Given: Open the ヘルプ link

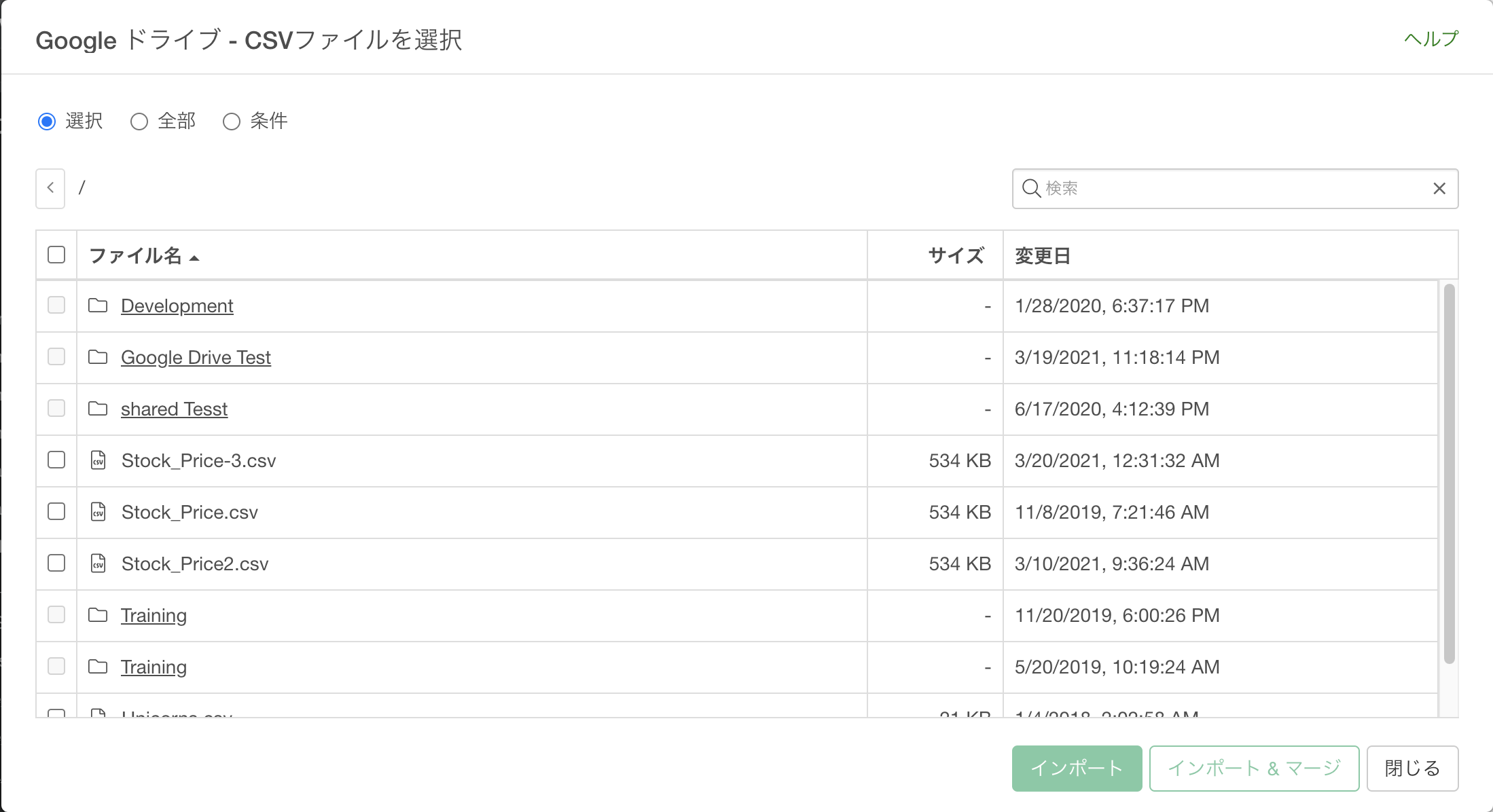Looking at the screenshot, I should (x=1431, y=39).
